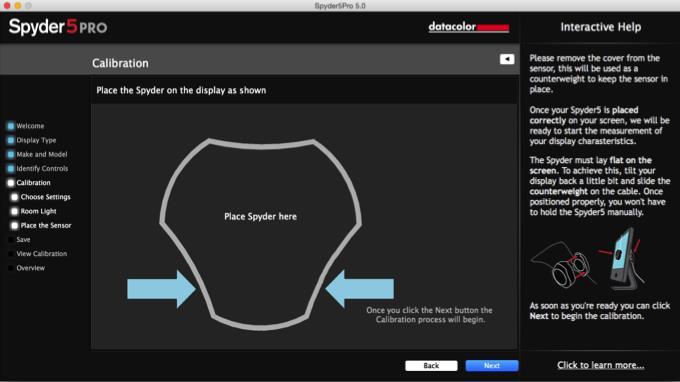
Task: Select the Make and Model step
Action: coord(42,154)
